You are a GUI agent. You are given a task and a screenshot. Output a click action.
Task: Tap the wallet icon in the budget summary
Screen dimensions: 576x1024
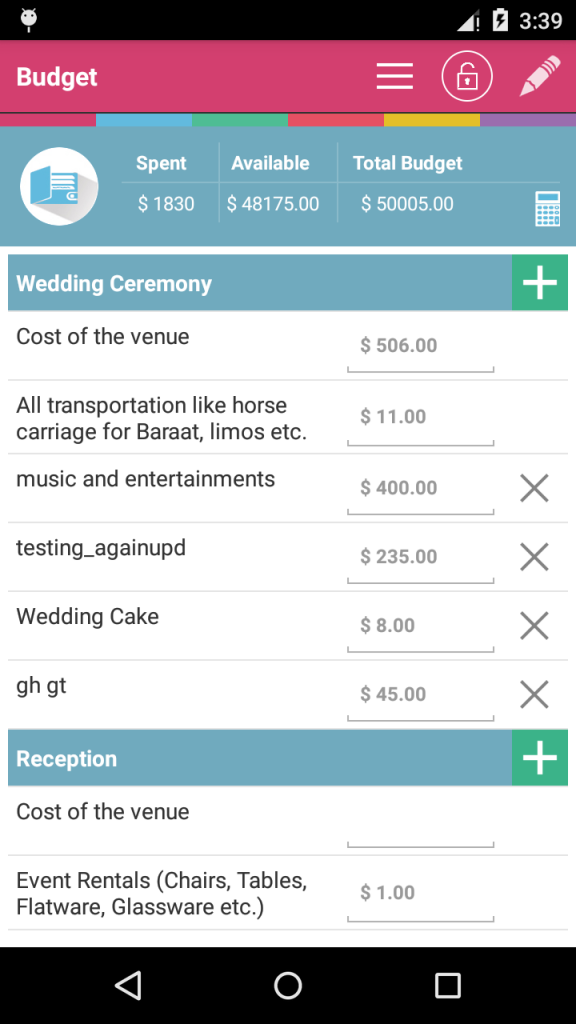[x=59, y=186]
